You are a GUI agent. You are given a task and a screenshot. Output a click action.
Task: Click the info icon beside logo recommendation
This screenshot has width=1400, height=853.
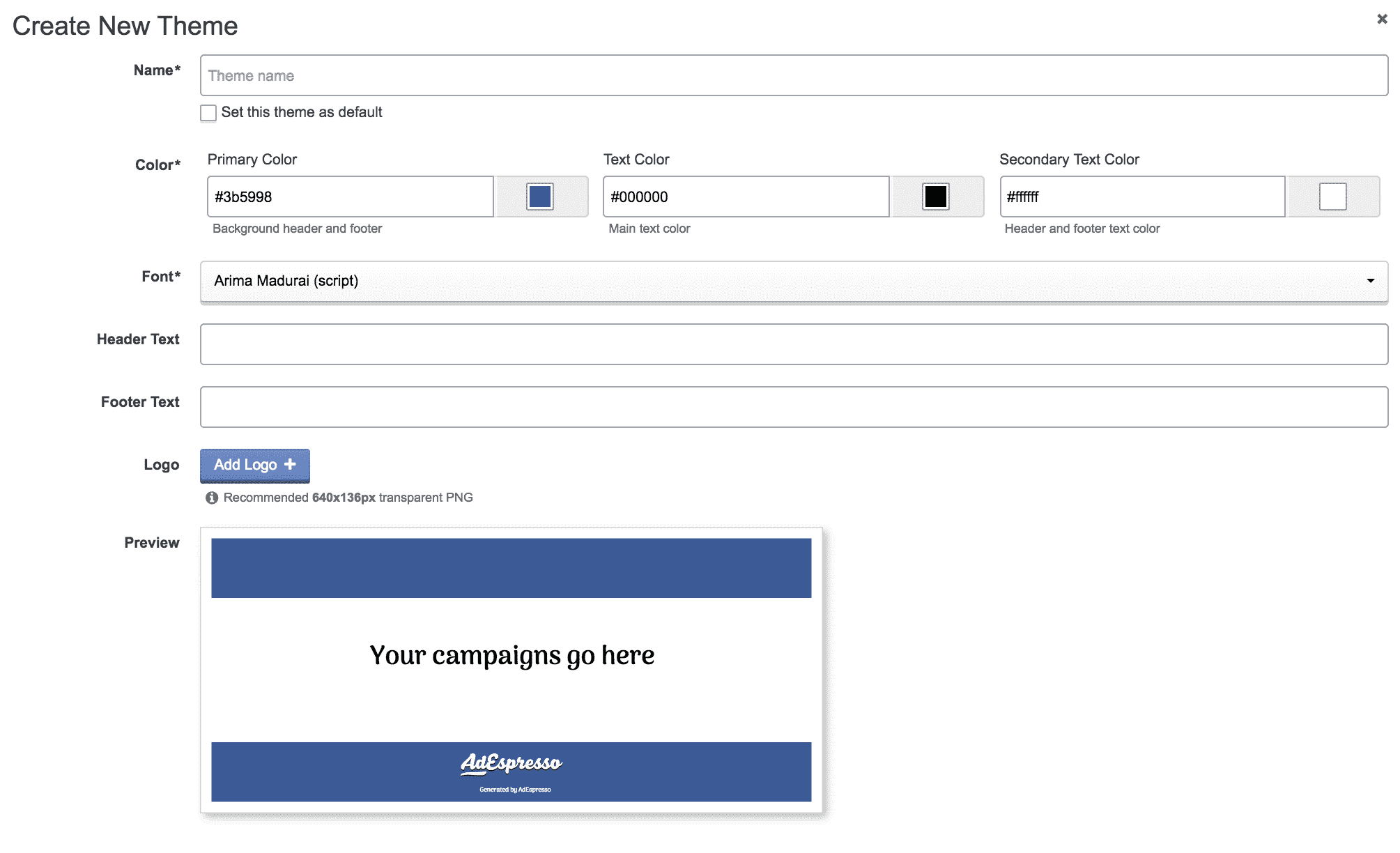pyautogui.click(x=211, y=497)
